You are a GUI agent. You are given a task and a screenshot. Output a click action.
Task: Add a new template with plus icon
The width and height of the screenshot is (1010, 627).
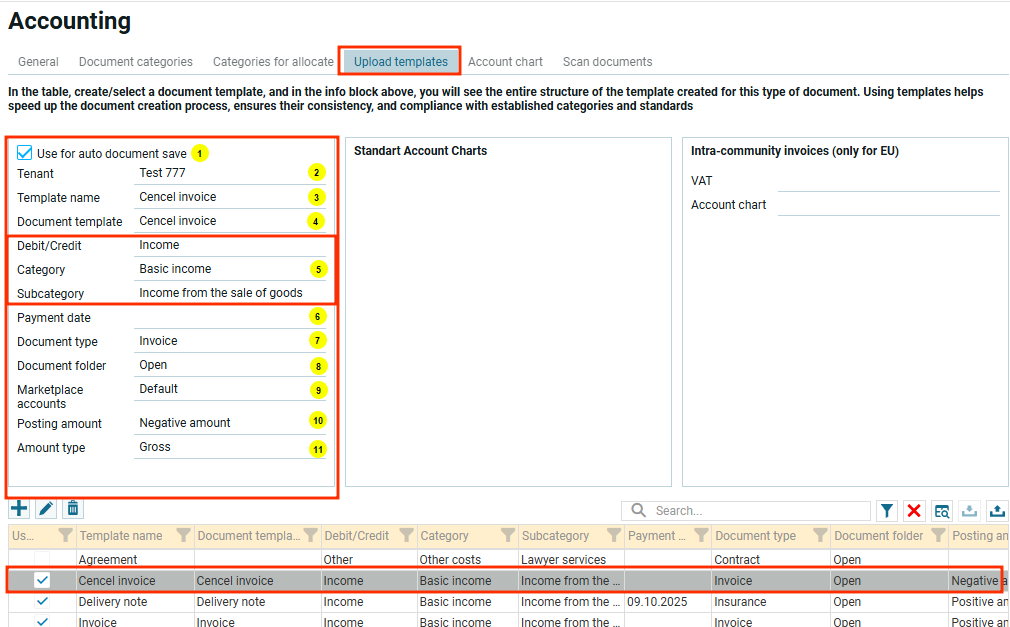19,509
